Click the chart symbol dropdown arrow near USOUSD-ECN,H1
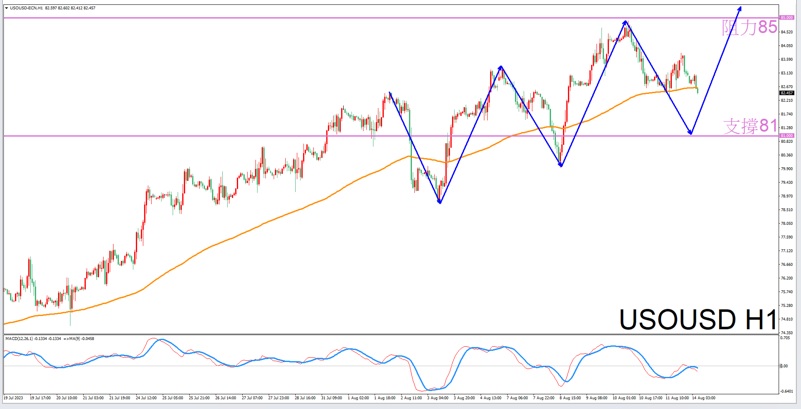801x409 pixels. pyautogui.click(x=6, y=8)
